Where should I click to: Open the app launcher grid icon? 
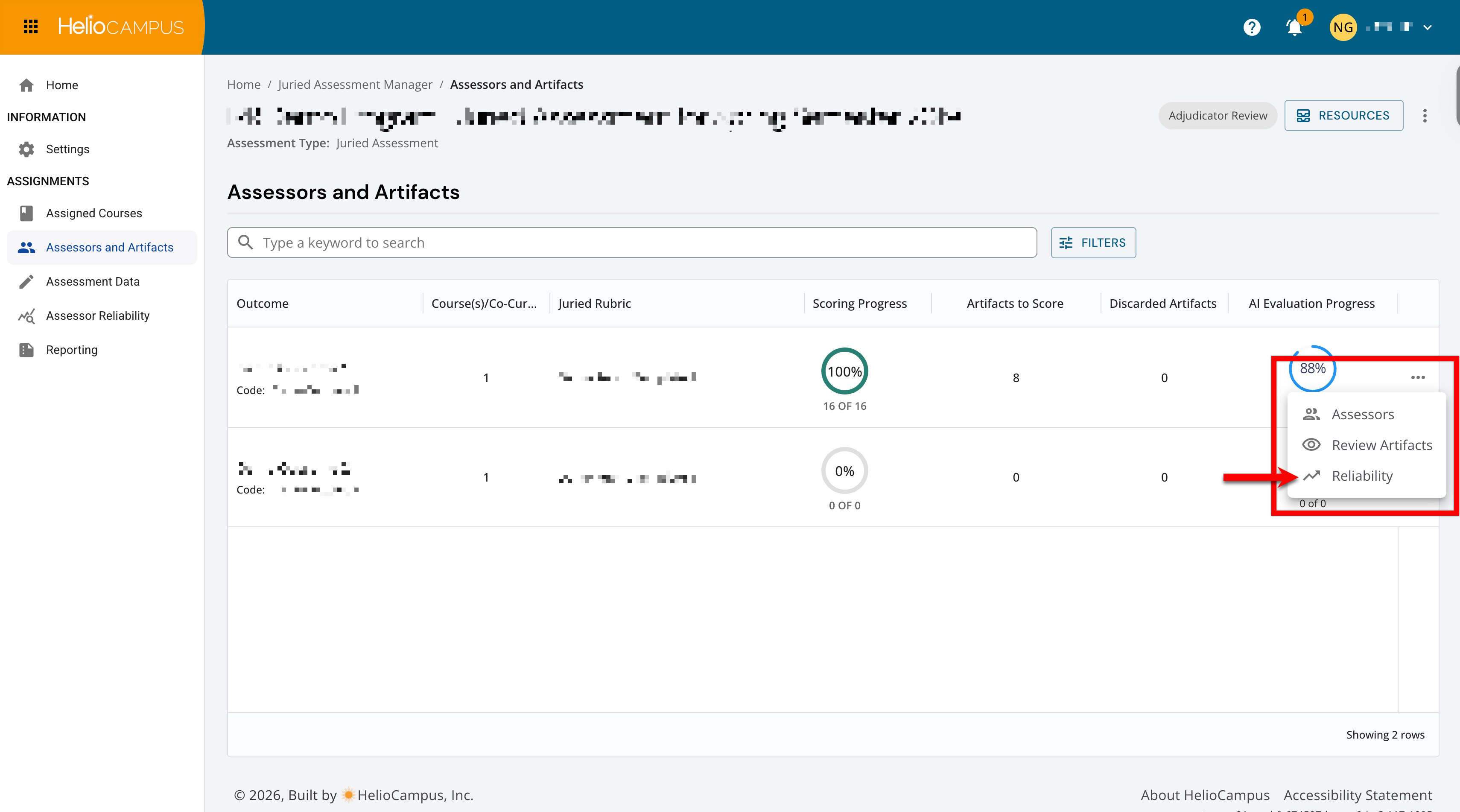click(x=31, y=26)
